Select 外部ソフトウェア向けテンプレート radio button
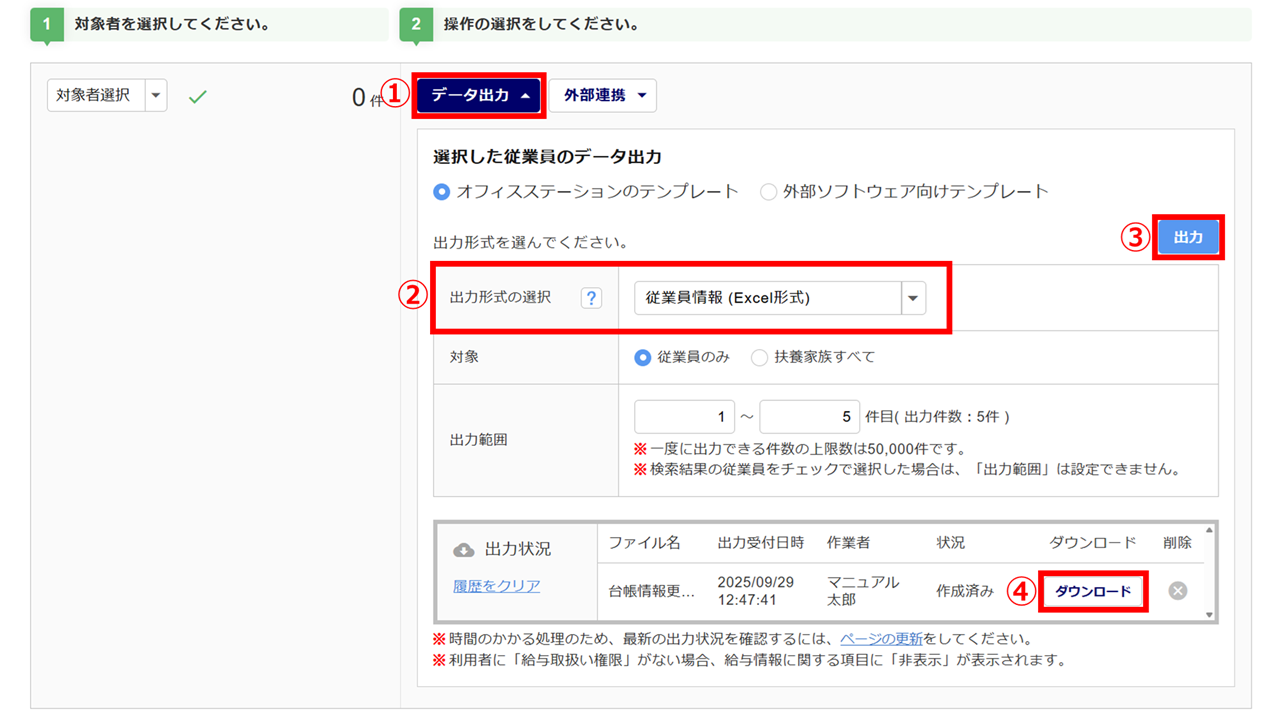 [768, 192]
